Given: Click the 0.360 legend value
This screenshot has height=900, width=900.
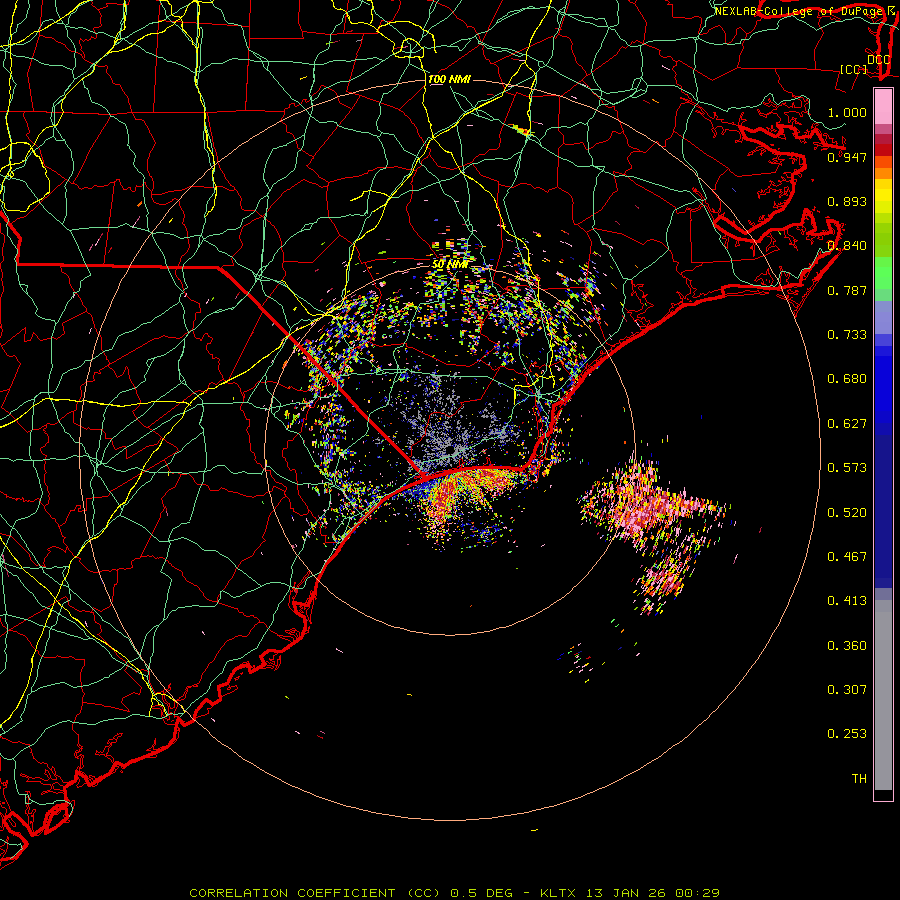Looking at the screenshot, I should (847, 646).
